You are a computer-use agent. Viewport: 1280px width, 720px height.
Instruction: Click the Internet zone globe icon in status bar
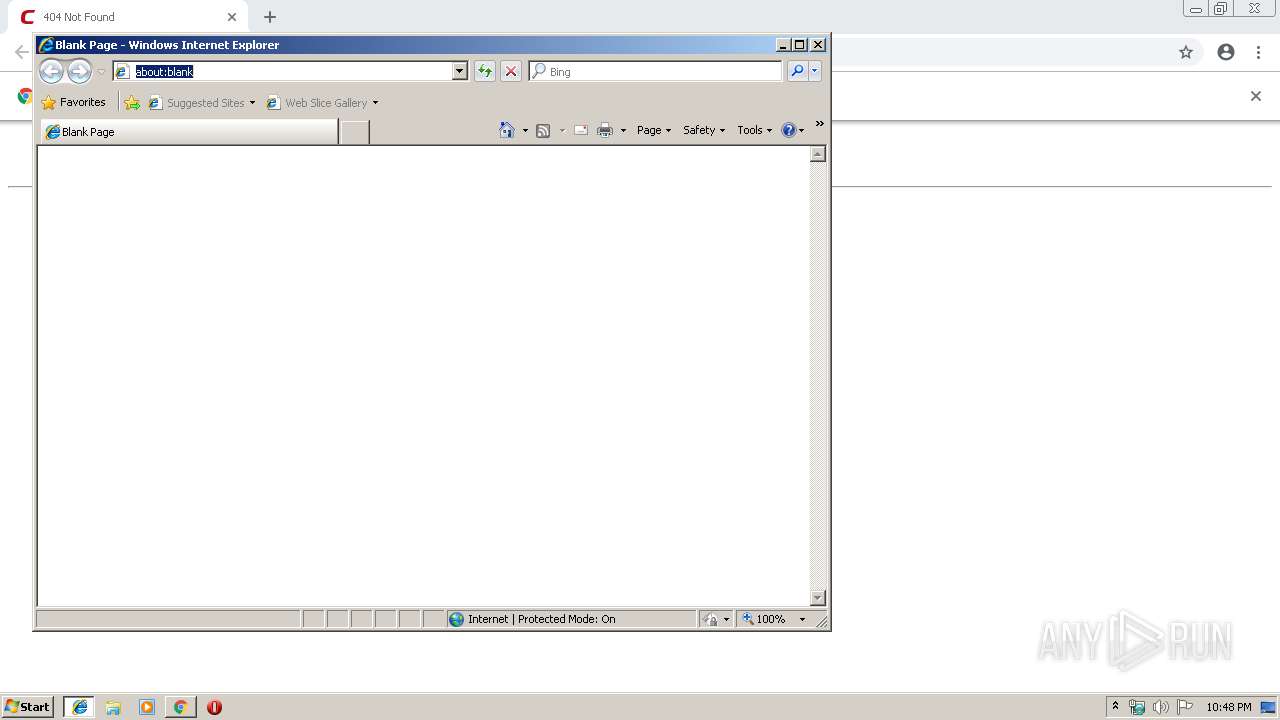457,619
